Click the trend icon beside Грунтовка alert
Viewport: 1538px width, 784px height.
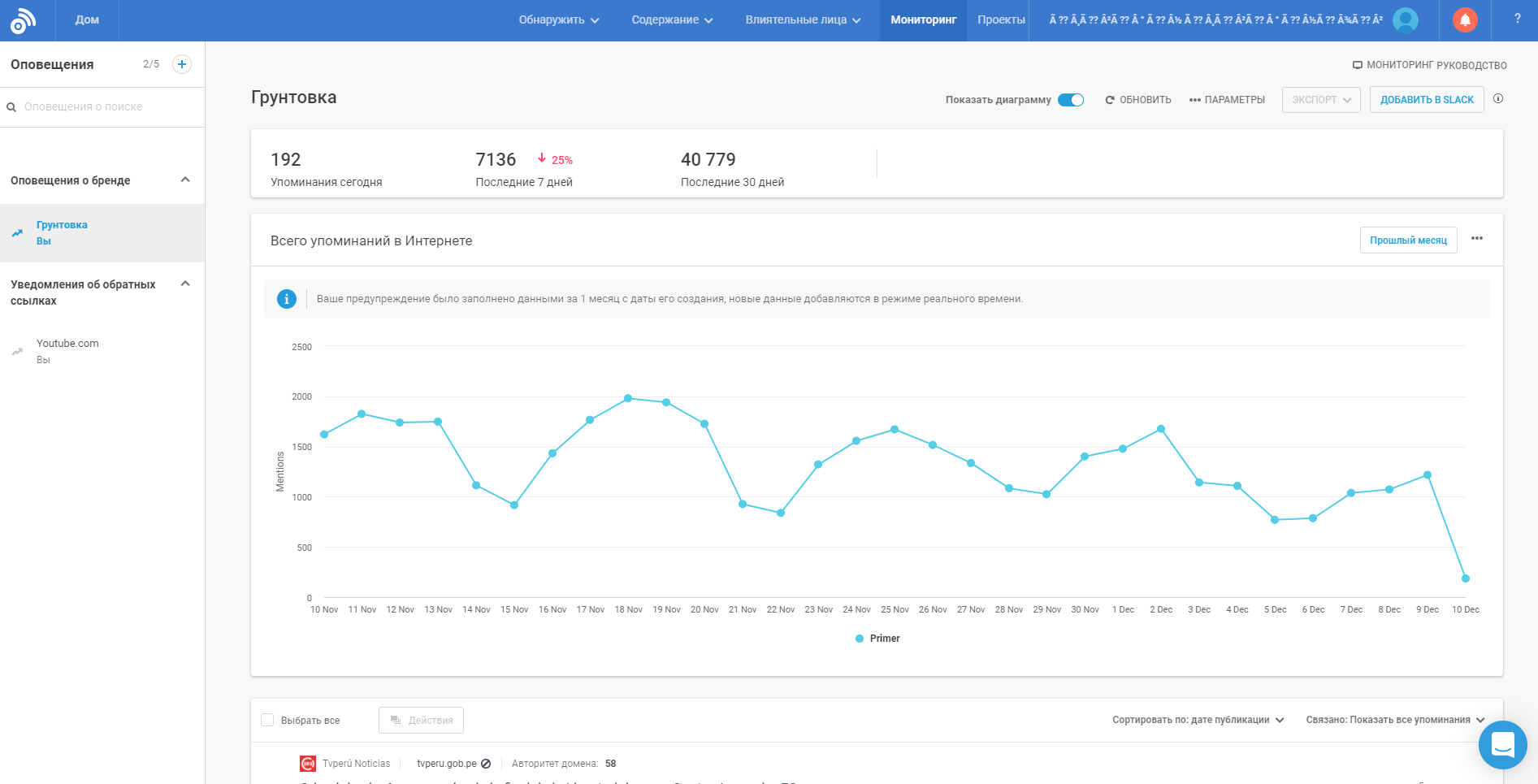click(x=17, y=233)
